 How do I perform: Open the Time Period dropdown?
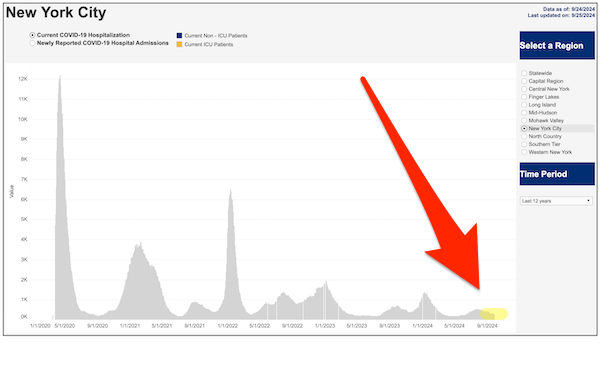(x=556, y=201)
